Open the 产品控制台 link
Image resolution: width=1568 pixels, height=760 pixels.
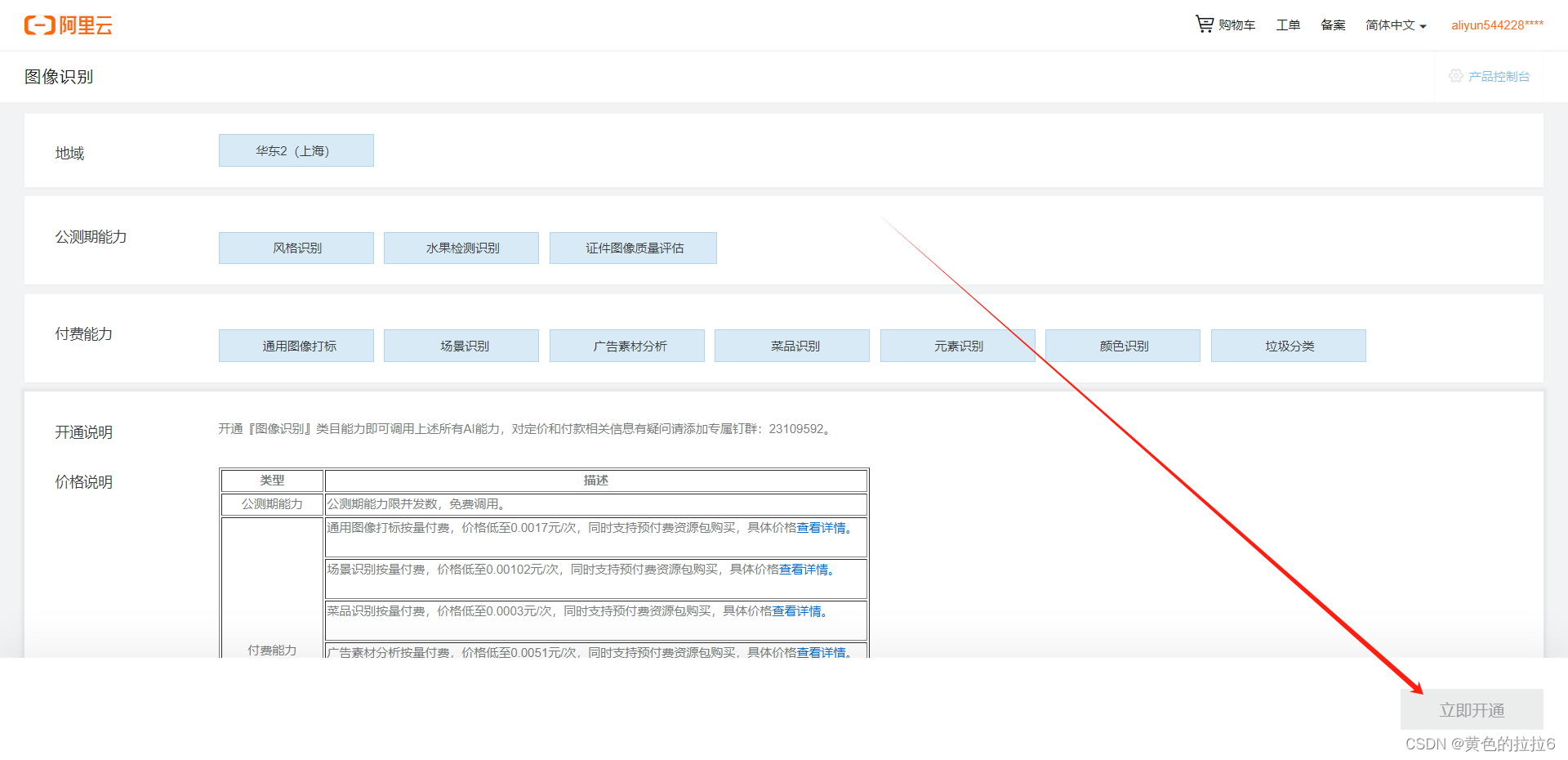point(1499,76)
